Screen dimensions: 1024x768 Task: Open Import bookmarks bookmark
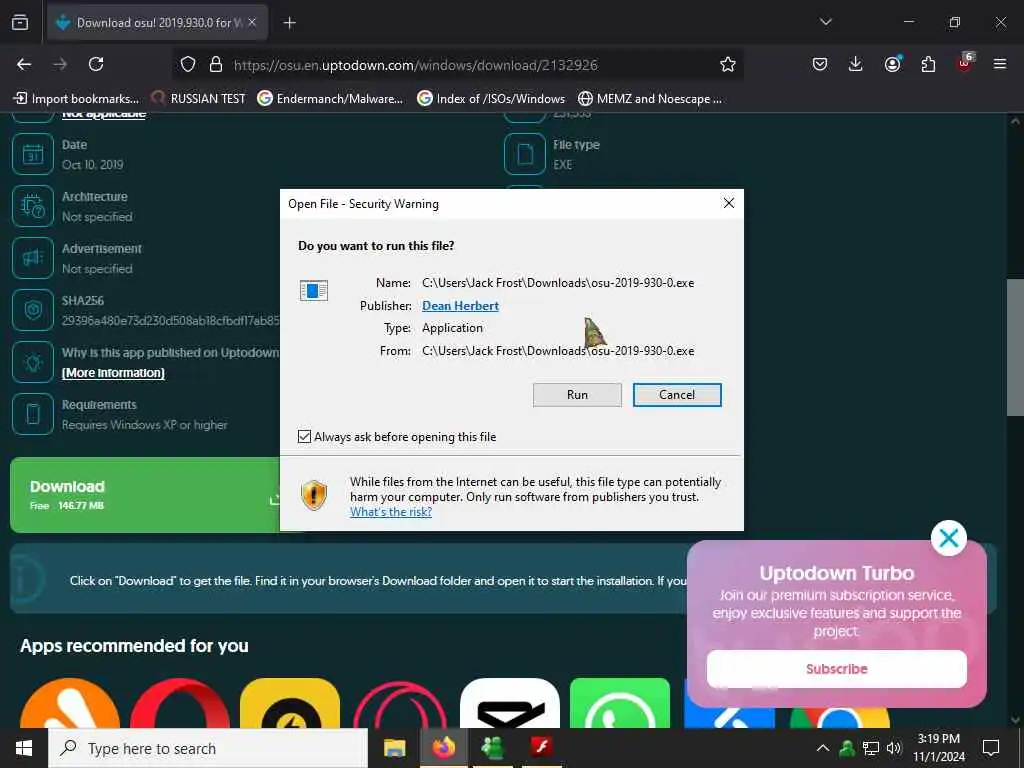pyautogui.click(x=76, y=99)
